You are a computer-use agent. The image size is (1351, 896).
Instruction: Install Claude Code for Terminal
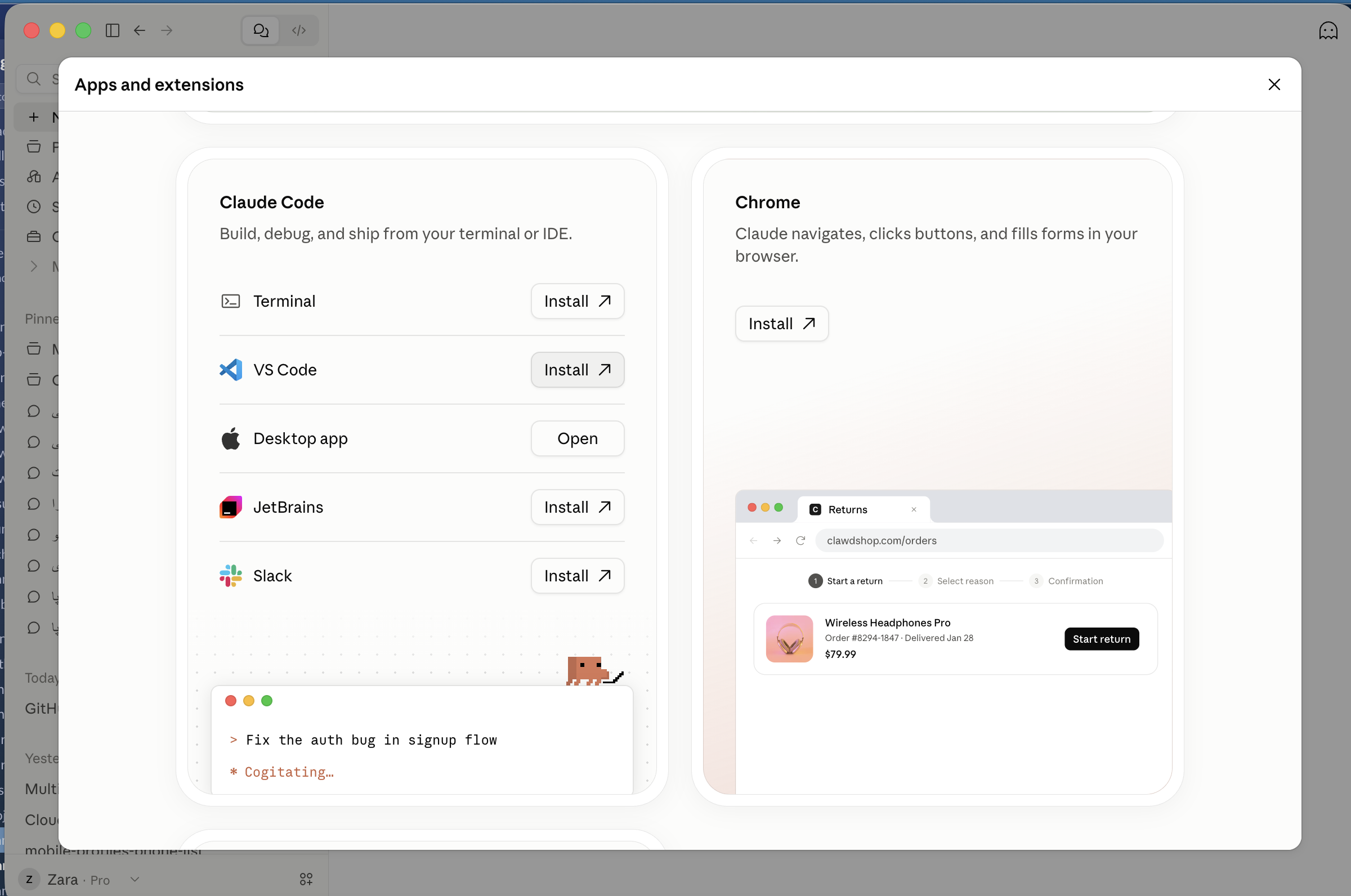tap(577, 301)
